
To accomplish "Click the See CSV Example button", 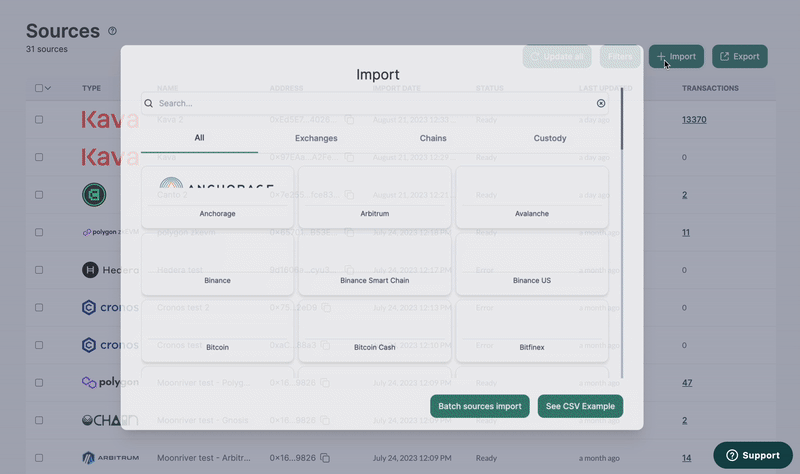I will pos(580,406).
